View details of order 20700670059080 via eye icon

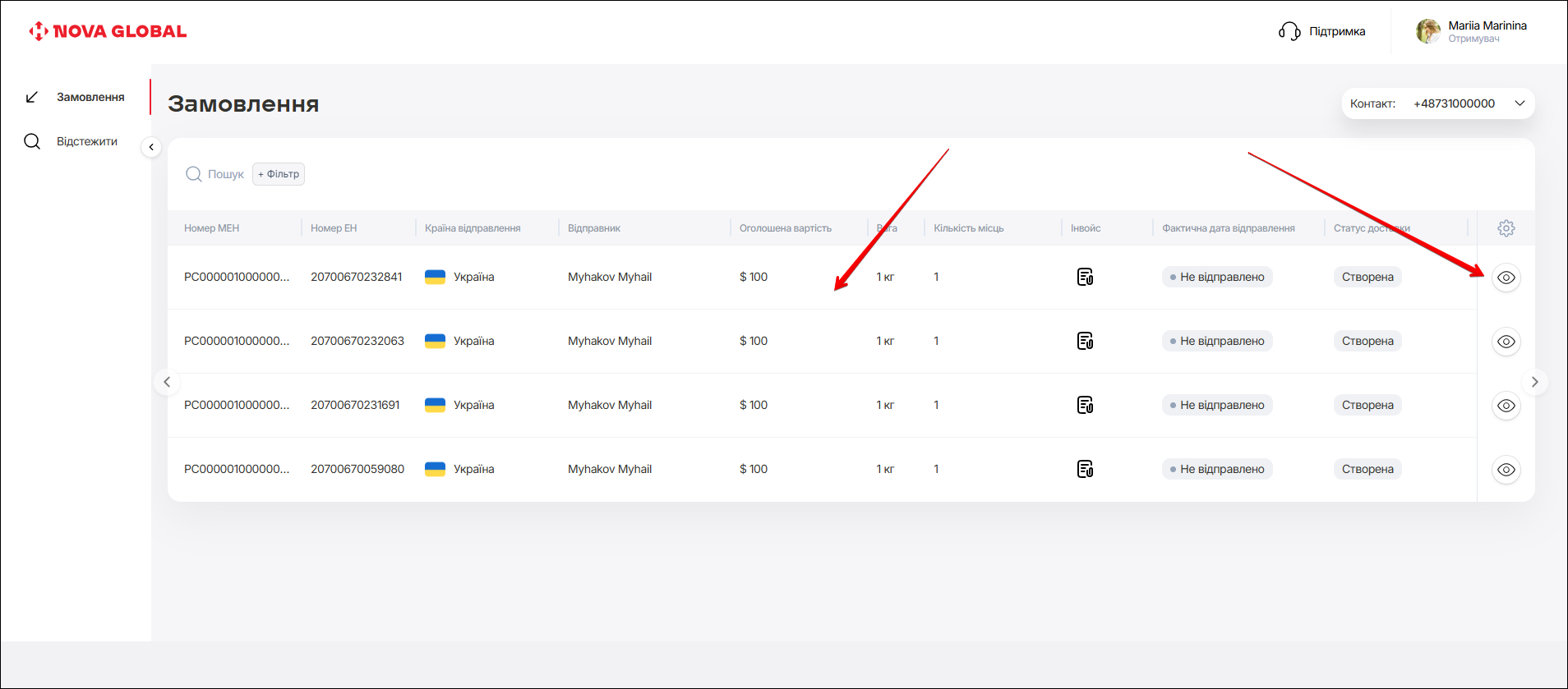[1506, 470]
